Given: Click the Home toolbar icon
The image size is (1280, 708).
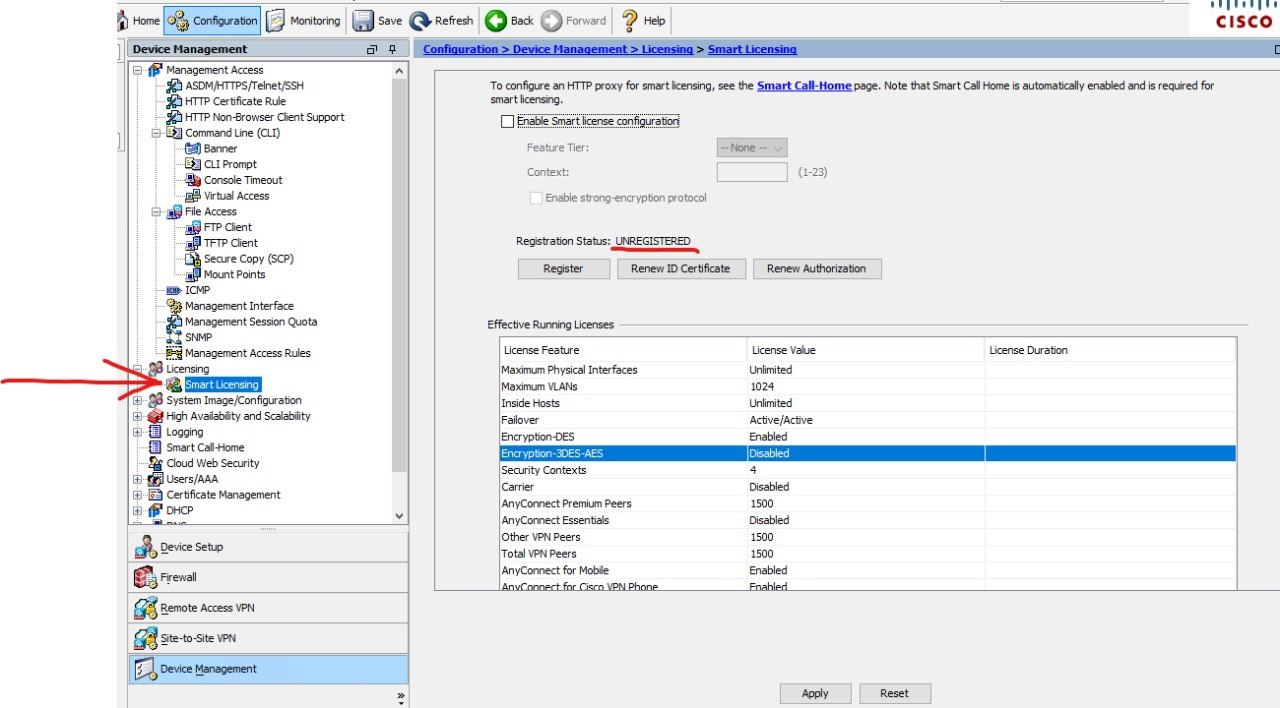Looking at the screenshot, I should [x=138, y=20].
